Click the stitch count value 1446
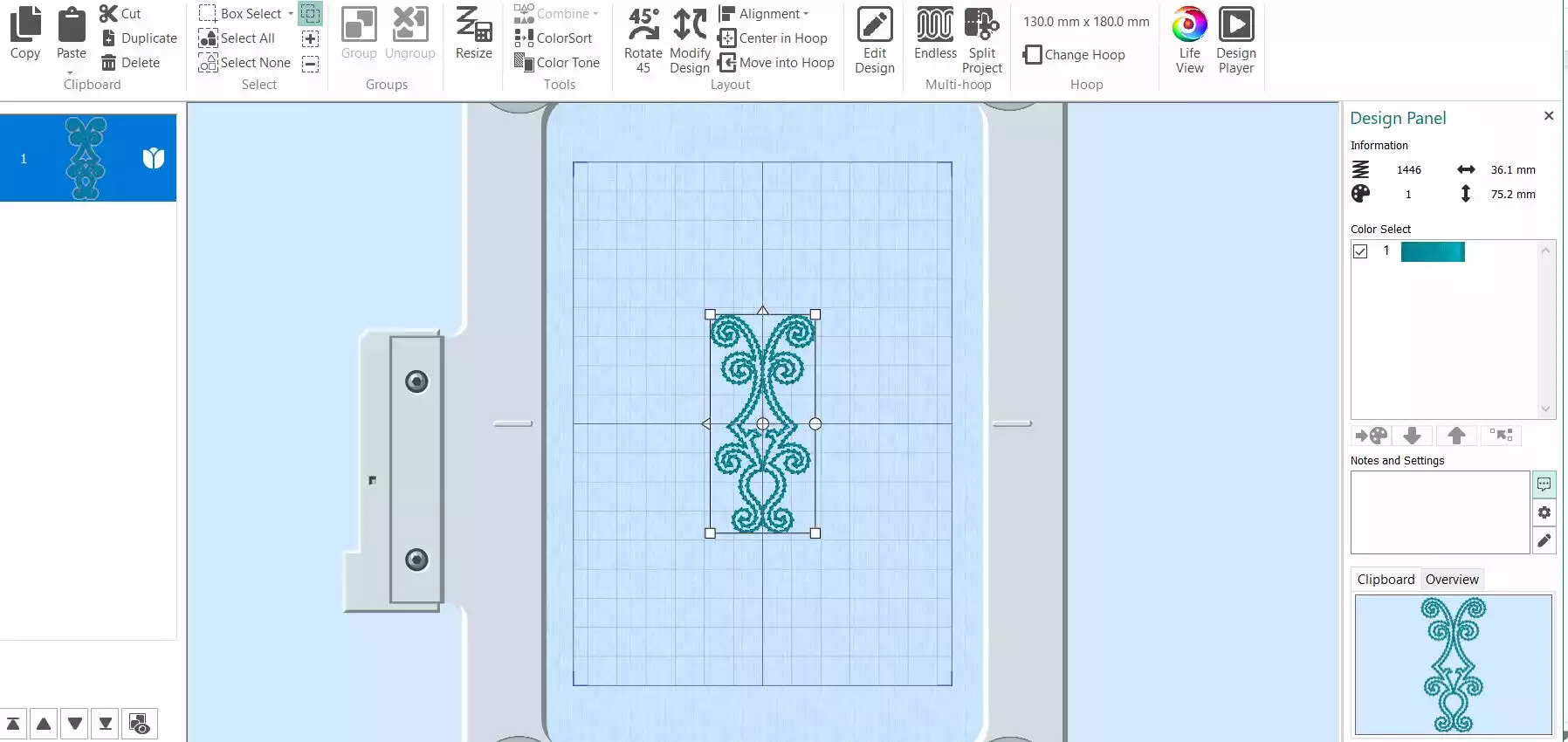 pos(1409,170)
